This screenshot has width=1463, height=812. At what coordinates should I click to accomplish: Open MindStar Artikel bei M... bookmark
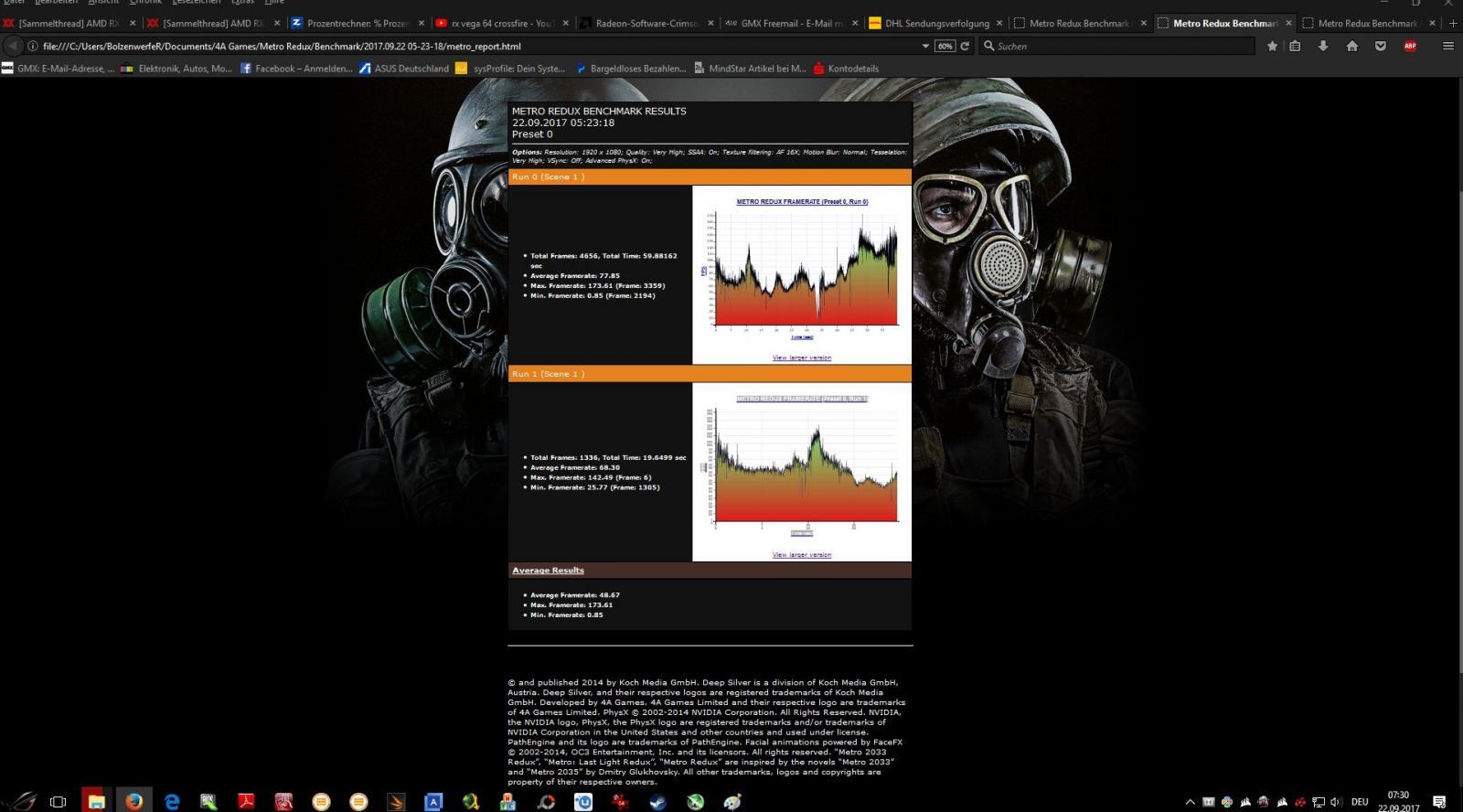pyautogui.click(x=751, y=68)
